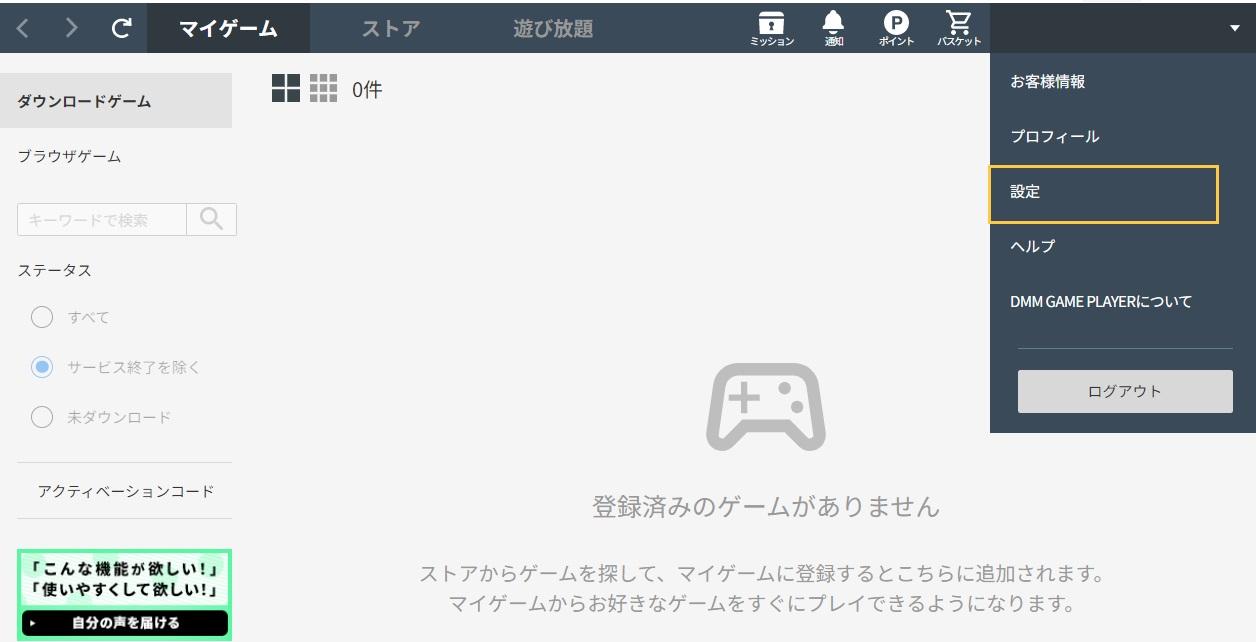The width and height of the screenshot is (1256, 642).
Task: Switch to large tile view icon
Action: click(287, 89)
